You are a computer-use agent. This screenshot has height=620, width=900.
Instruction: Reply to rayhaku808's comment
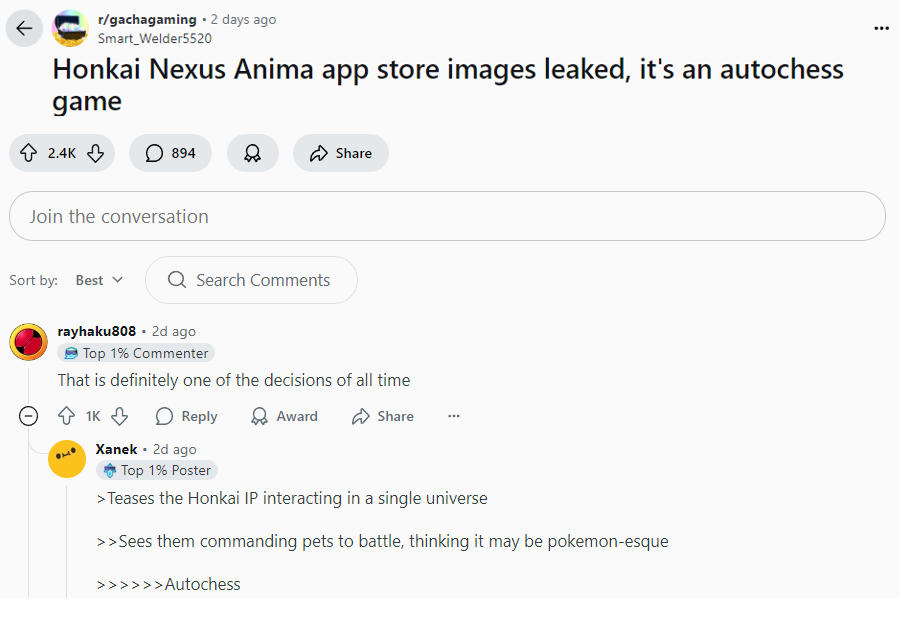point(187,416)
